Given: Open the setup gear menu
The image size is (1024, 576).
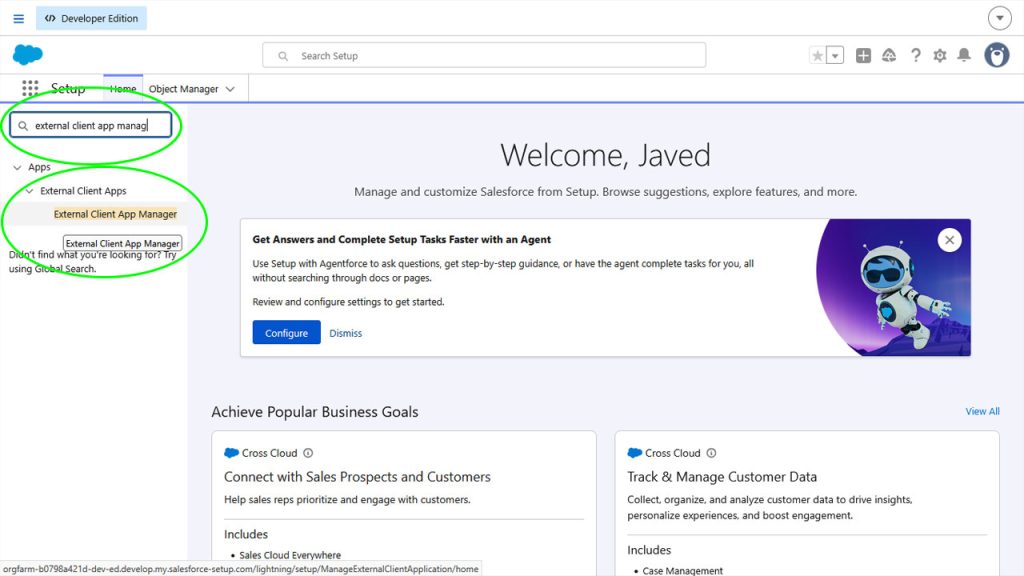Looking at the screenshot, I should point(940,56).
